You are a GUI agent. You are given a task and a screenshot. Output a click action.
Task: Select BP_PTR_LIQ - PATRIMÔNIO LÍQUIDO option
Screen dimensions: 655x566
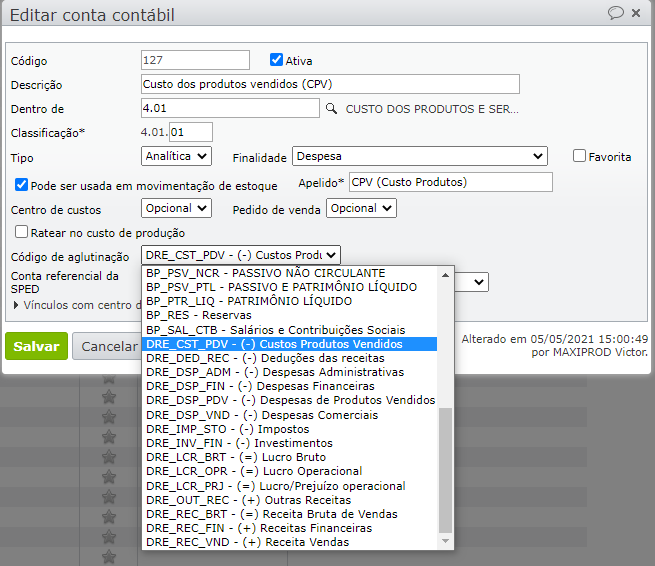coord(289,301)
